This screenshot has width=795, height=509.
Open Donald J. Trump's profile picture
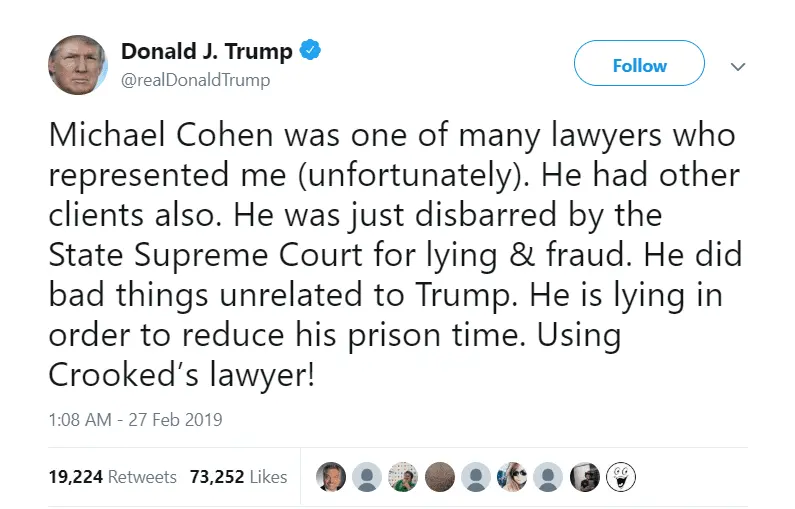[77, 64]
